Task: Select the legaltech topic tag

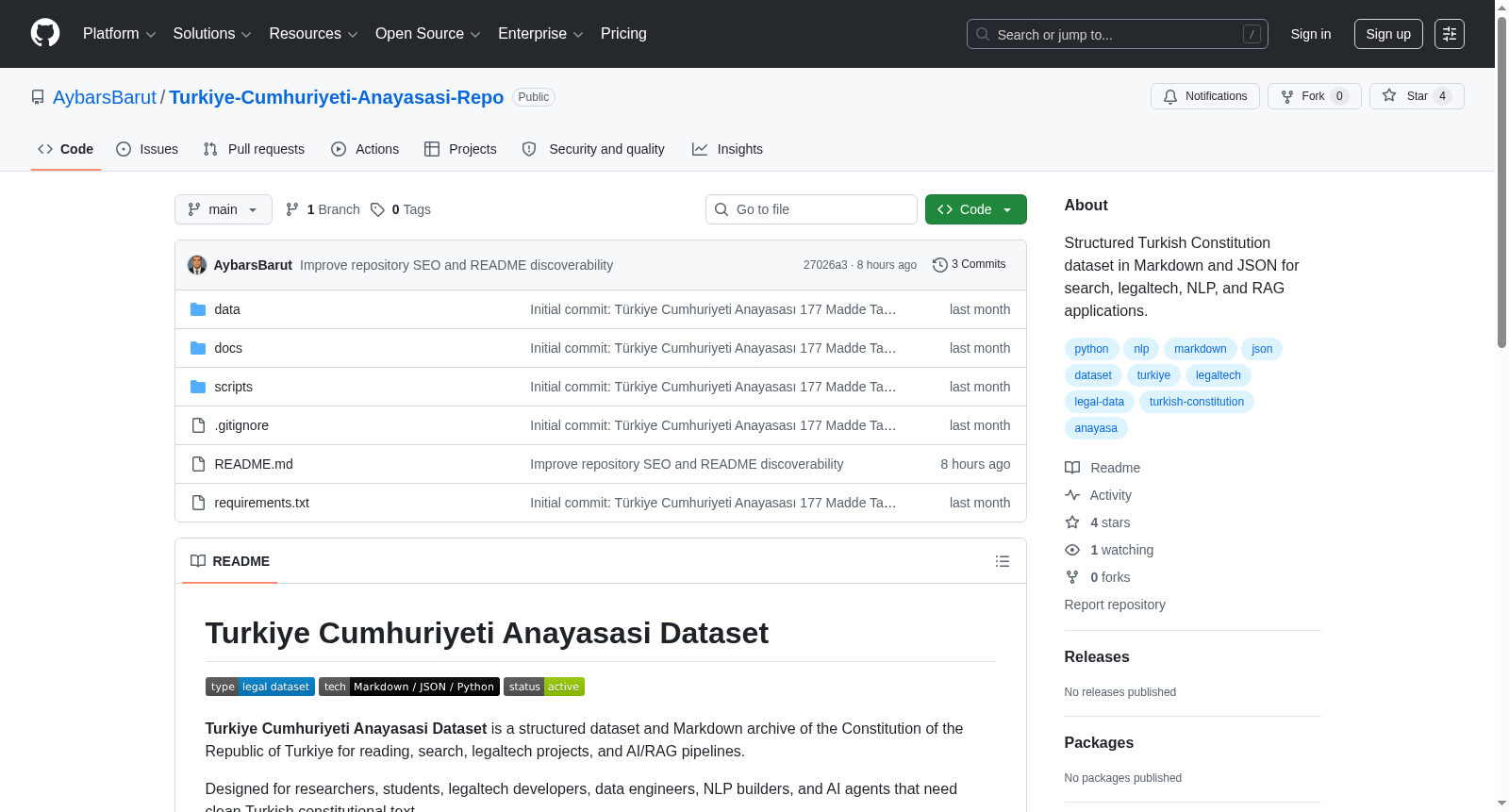Action: coord(1219,375)
